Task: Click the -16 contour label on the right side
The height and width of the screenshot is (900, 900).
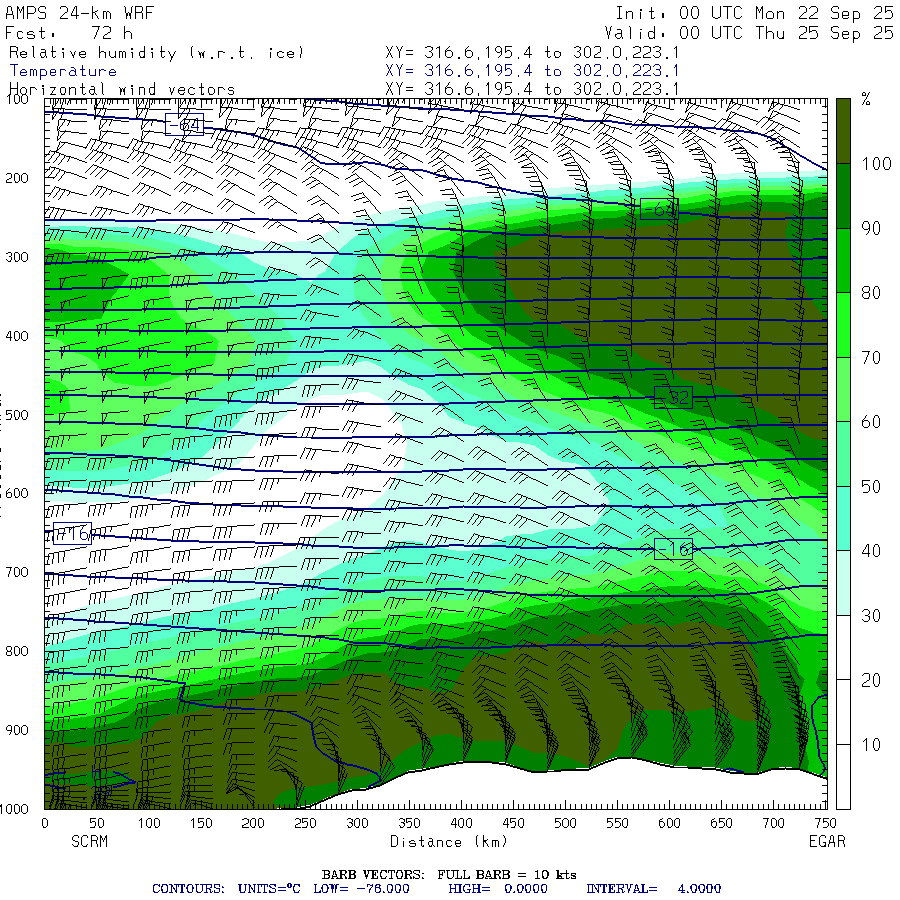Action: click(673, 549)
